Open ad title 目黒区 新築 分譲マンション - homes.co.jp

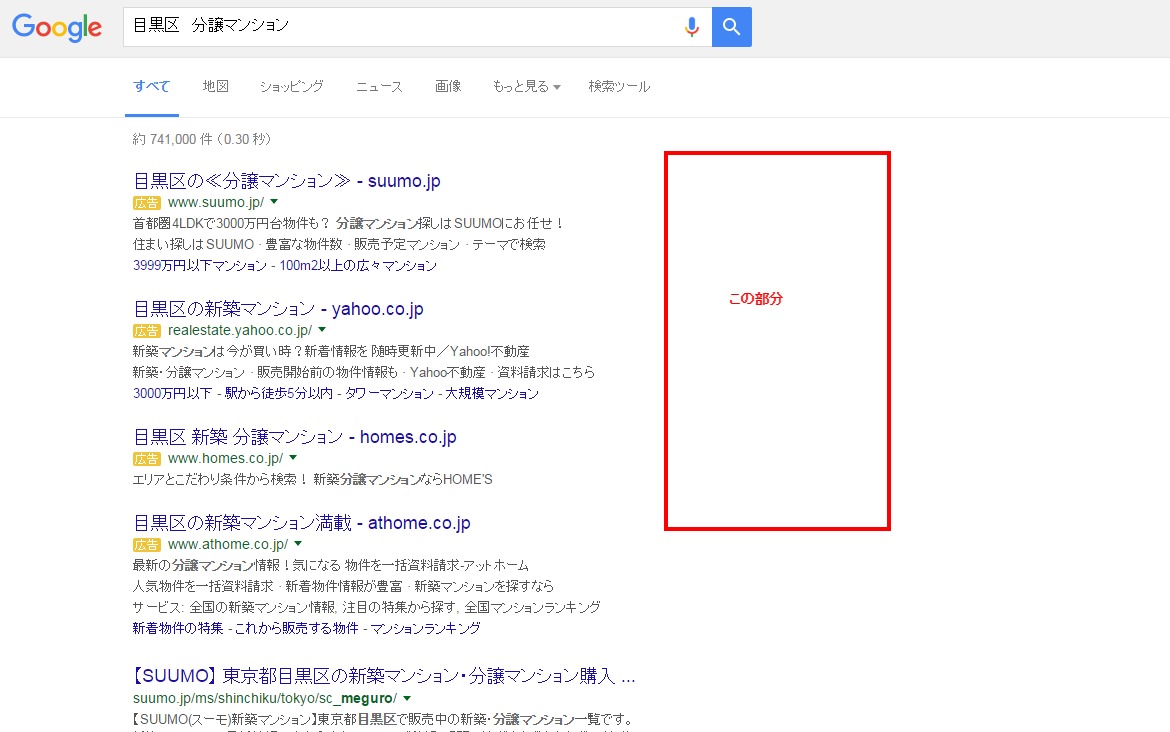point(295,437)
